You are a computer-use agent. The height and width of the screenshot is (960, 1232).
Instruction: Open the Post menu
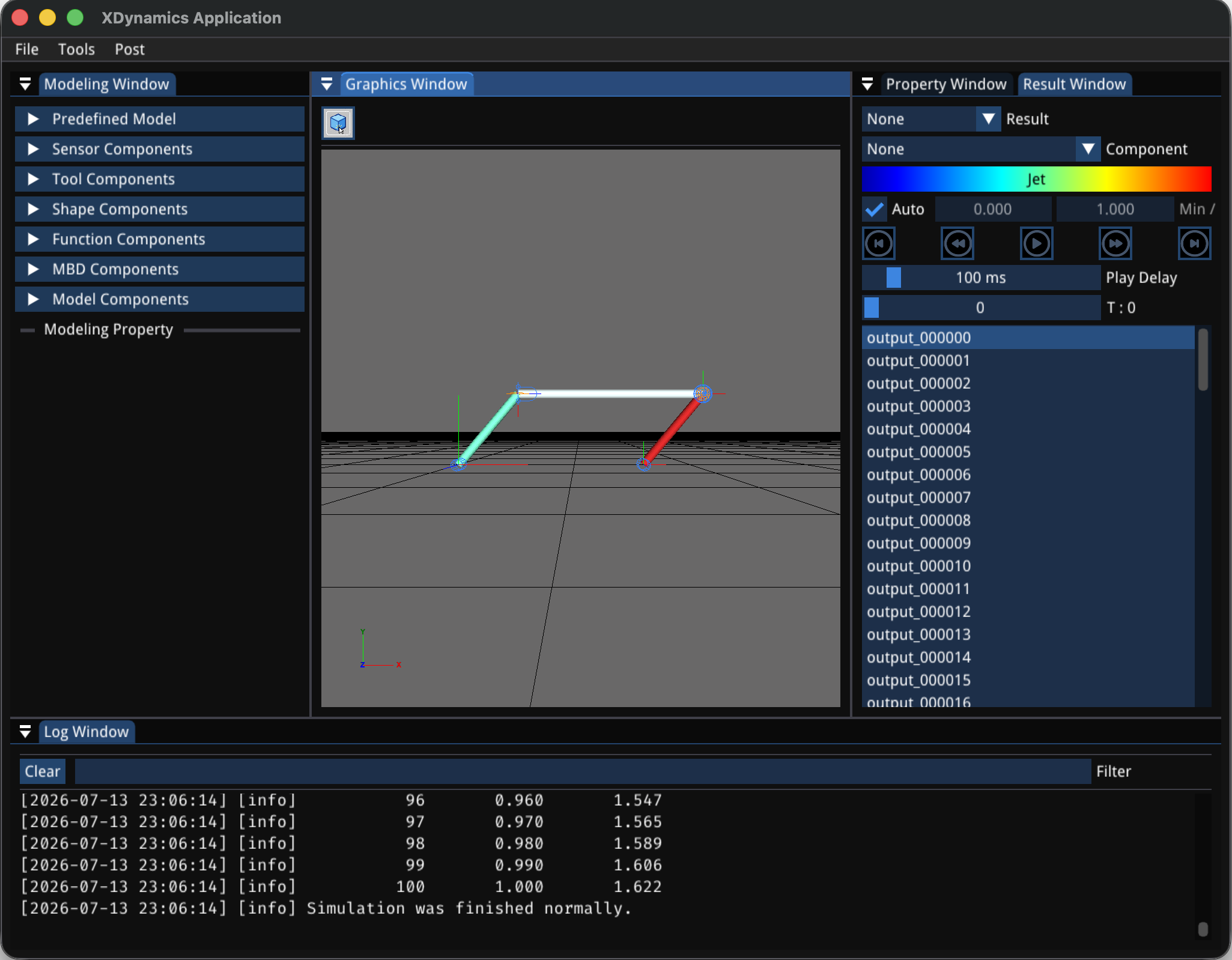[130, 49]
